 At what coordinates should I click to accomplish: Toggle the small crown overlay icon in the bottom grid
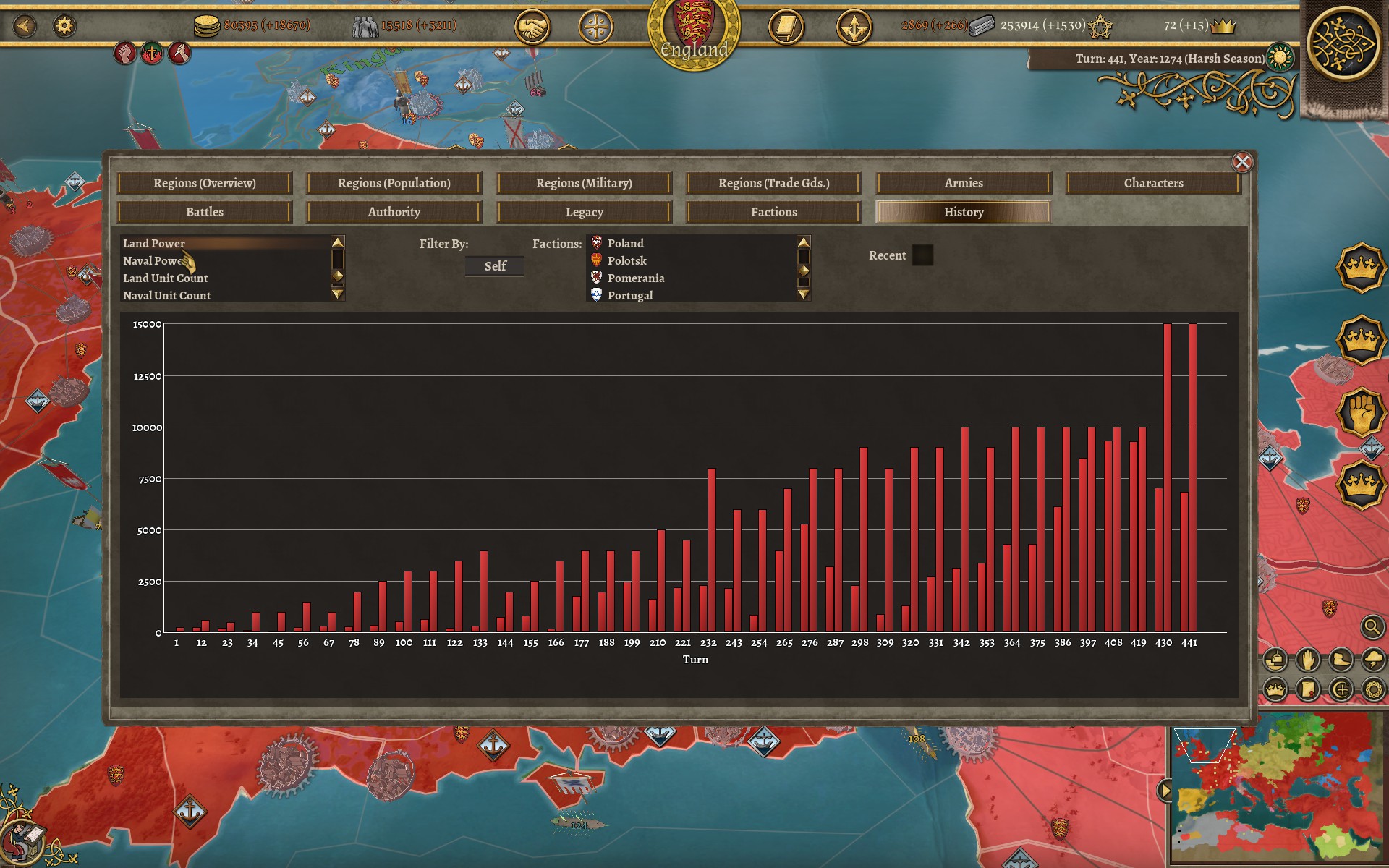click(1275, 689)
